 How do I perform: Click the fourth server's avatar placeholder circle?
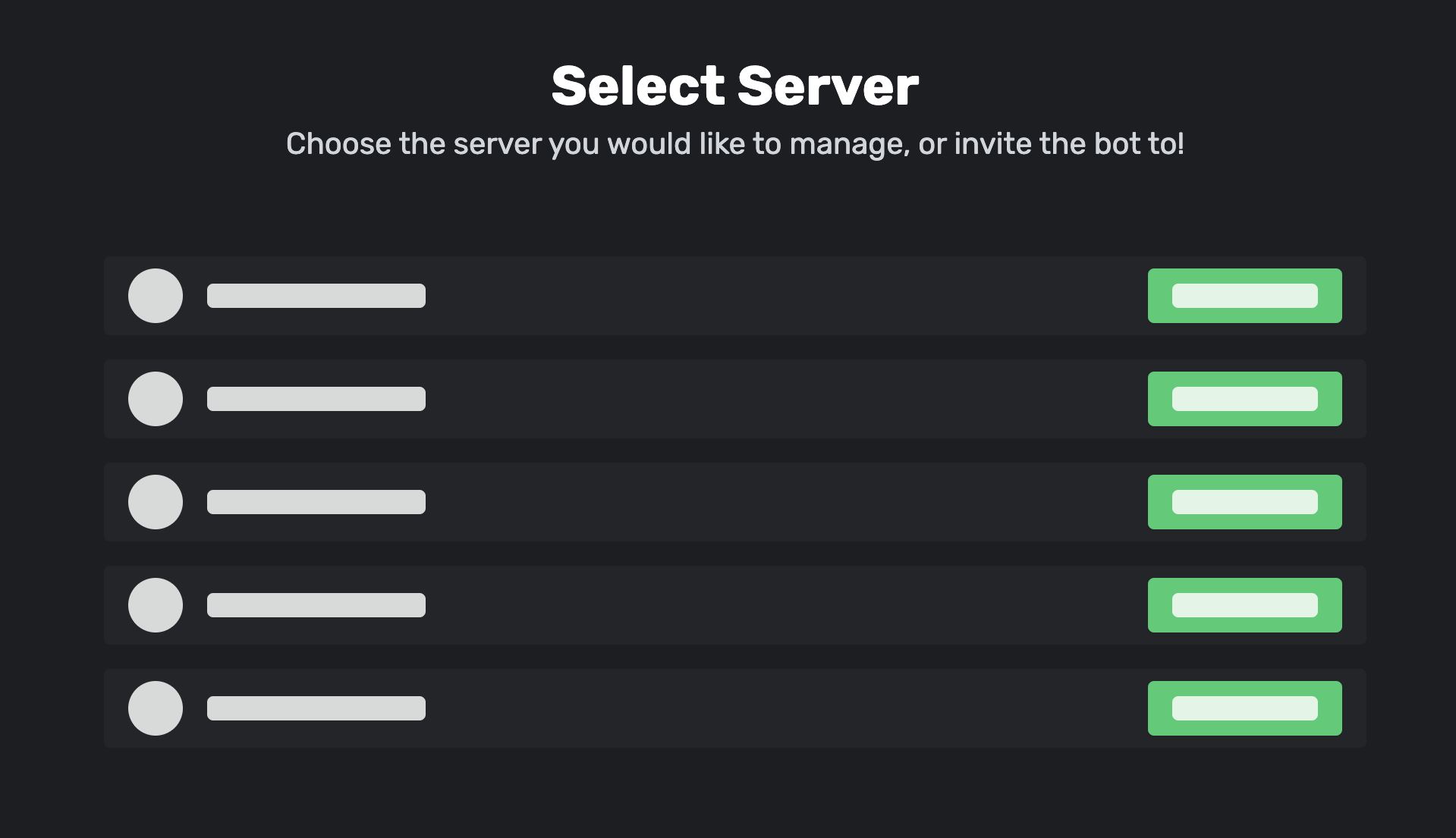coord(156,605)
